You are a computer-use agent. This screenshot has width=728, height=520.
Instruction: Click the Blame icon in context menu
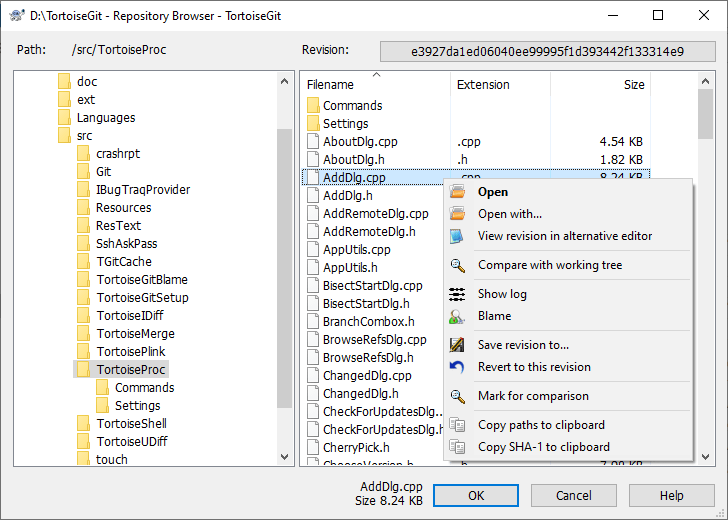(457, 316)
